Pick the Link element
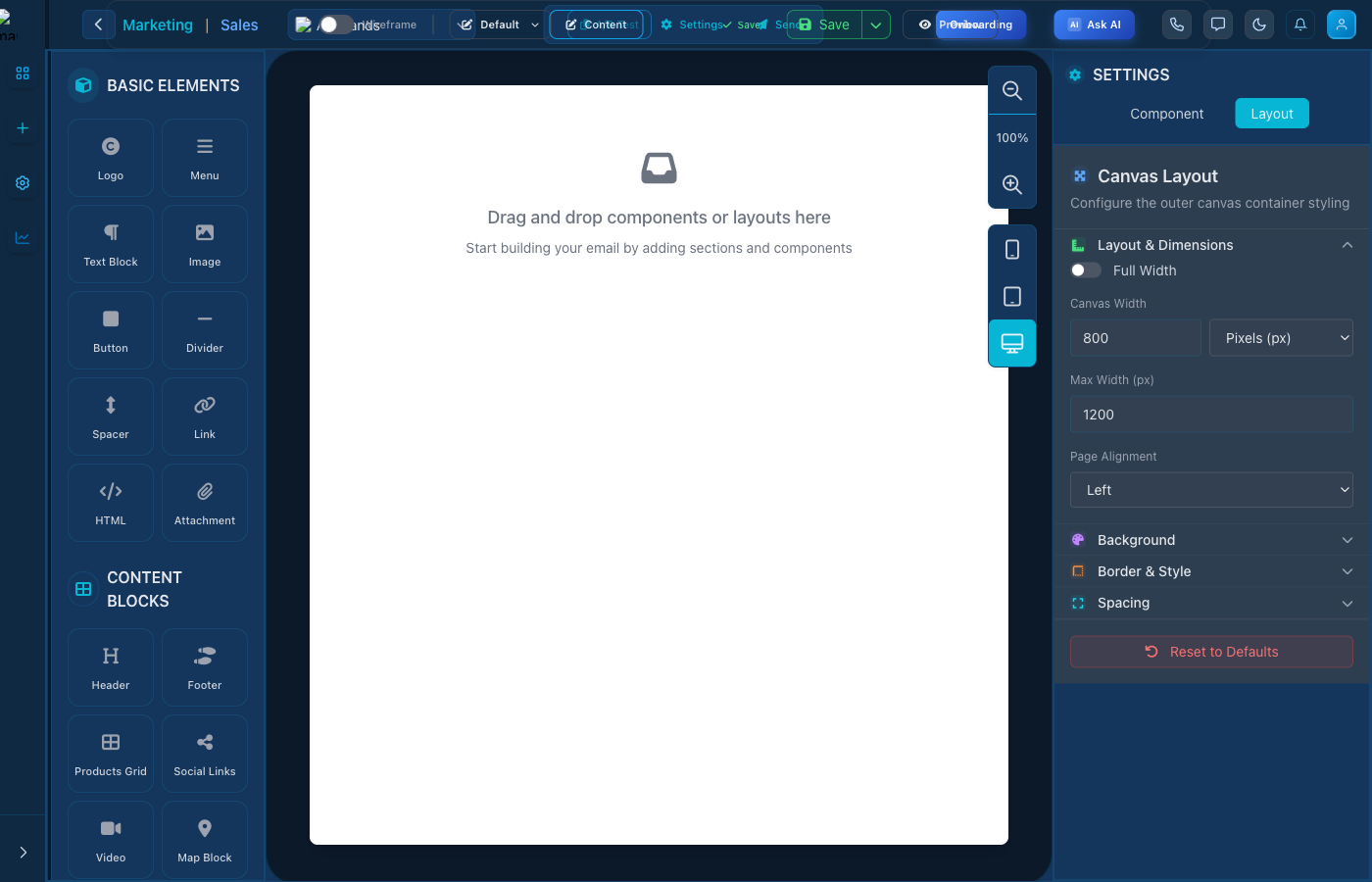Image resolution: width=1372 pixels, height=882 pixels. click(205, 416)
